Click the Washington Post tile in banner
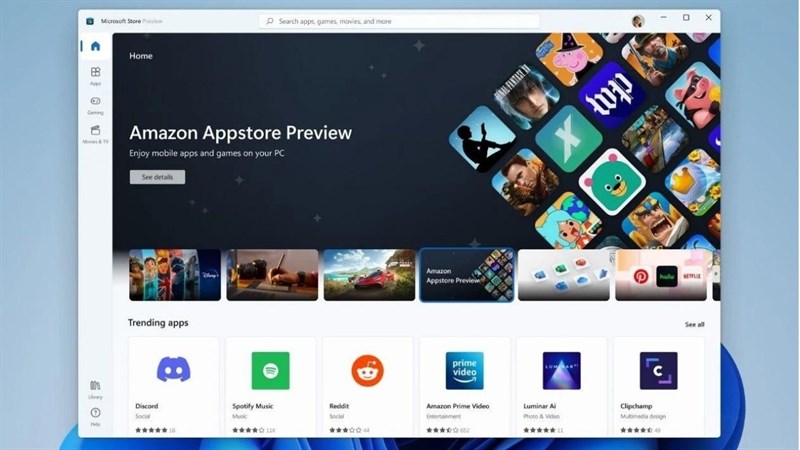Image resolution: width=800 pixels, height=450 pixels. (612, 95)
